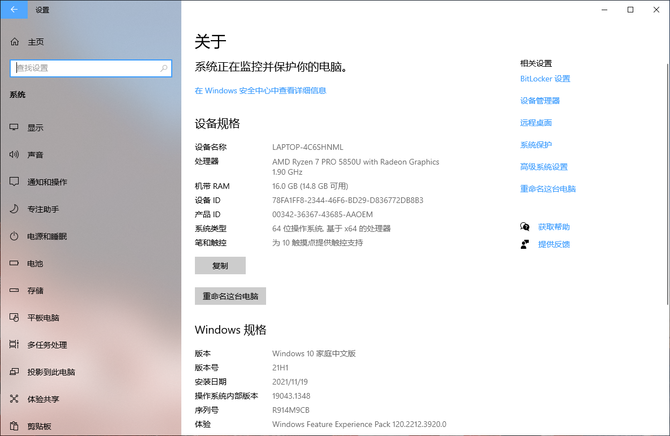Select the 声音 speaker icon
670x436 pixels.
(14, 155)
